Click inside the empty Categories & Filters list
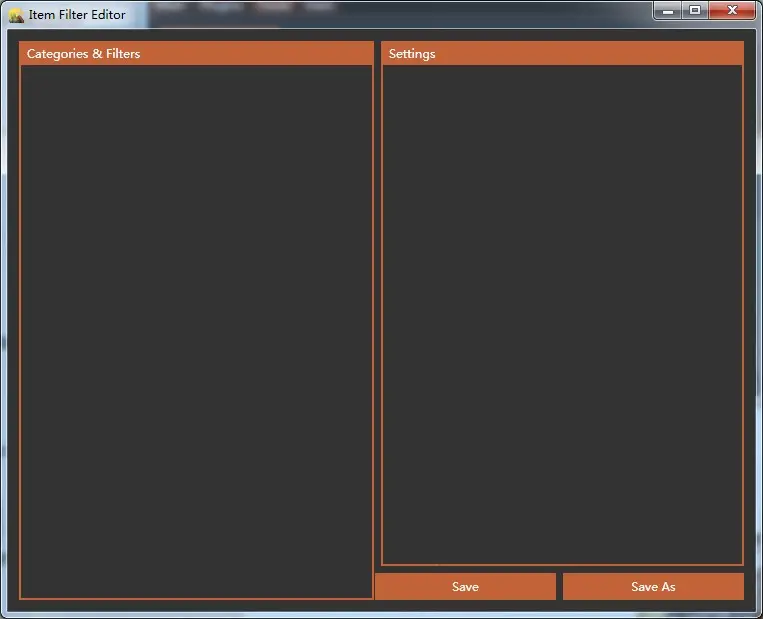Screen dimensions: 763x619 click(196, 330)
